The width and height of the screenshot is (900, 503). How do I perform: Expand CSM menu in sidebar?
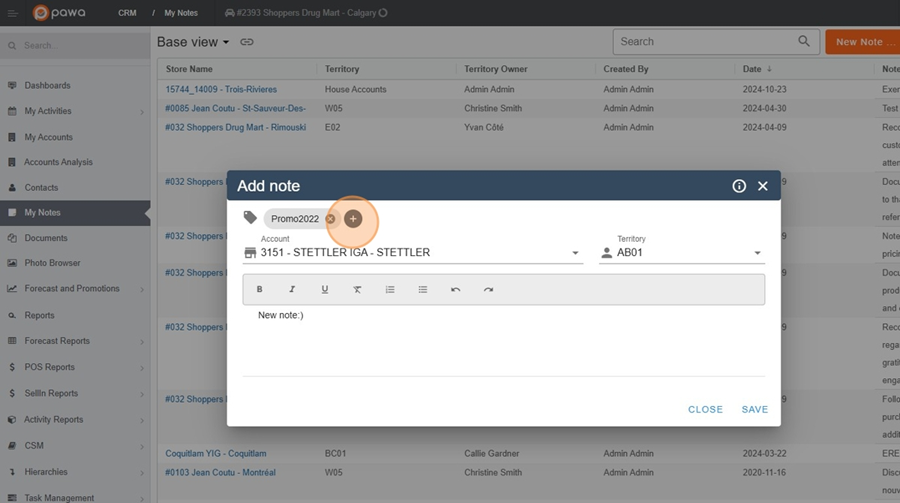coord(75,446)
